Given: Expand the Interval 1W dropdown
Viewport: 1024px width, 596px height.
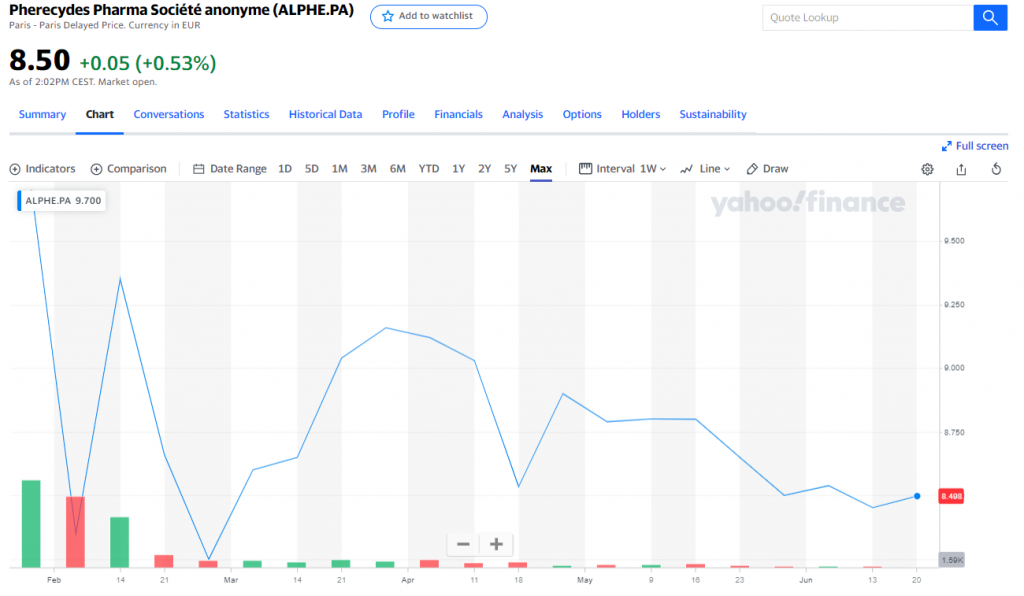Looking at the screenshot, I should point(622,169).
